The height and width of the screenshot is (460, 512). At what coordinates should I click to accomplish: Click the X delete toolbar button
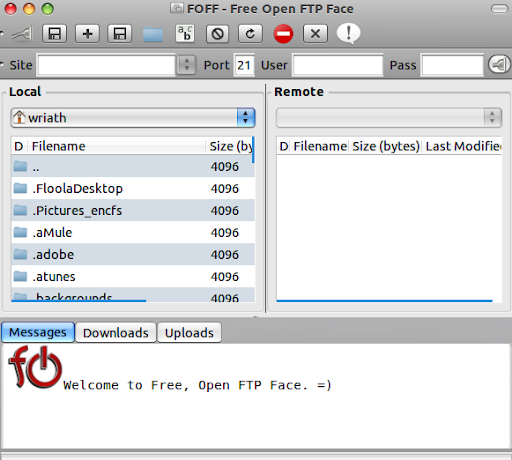tap(315, 34)
